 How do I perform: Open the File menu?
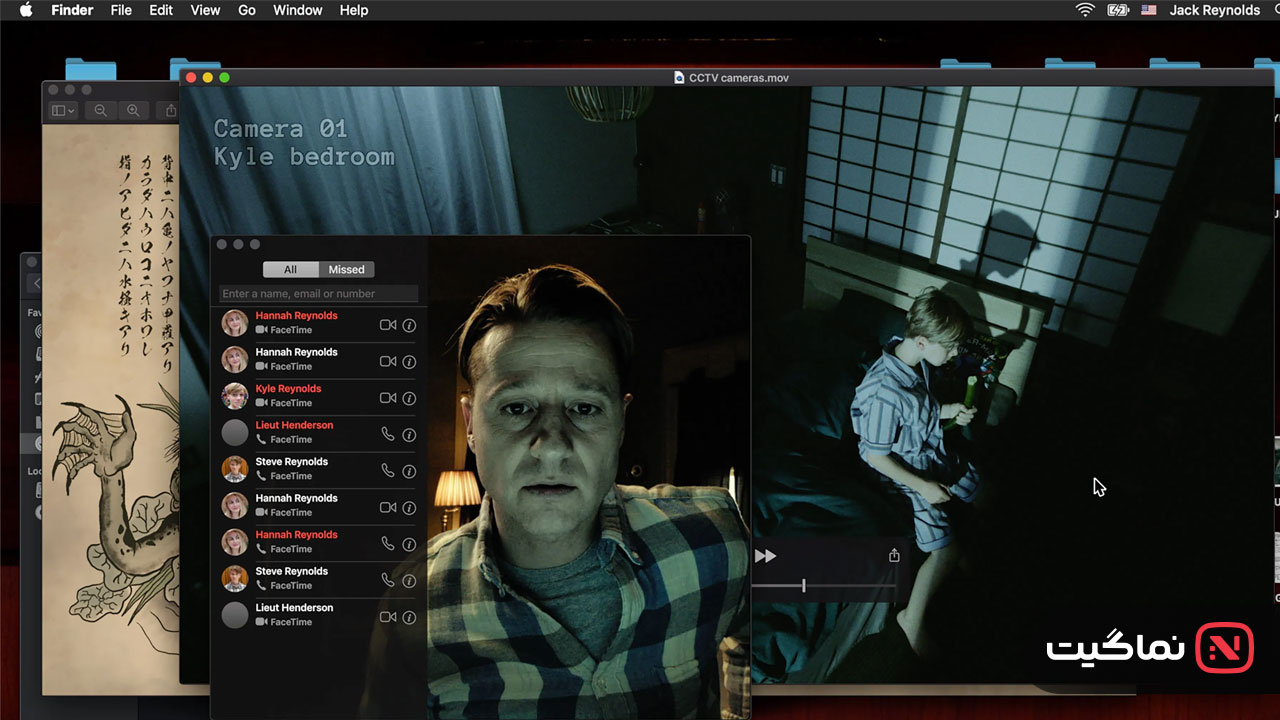[x=121, y=10]
